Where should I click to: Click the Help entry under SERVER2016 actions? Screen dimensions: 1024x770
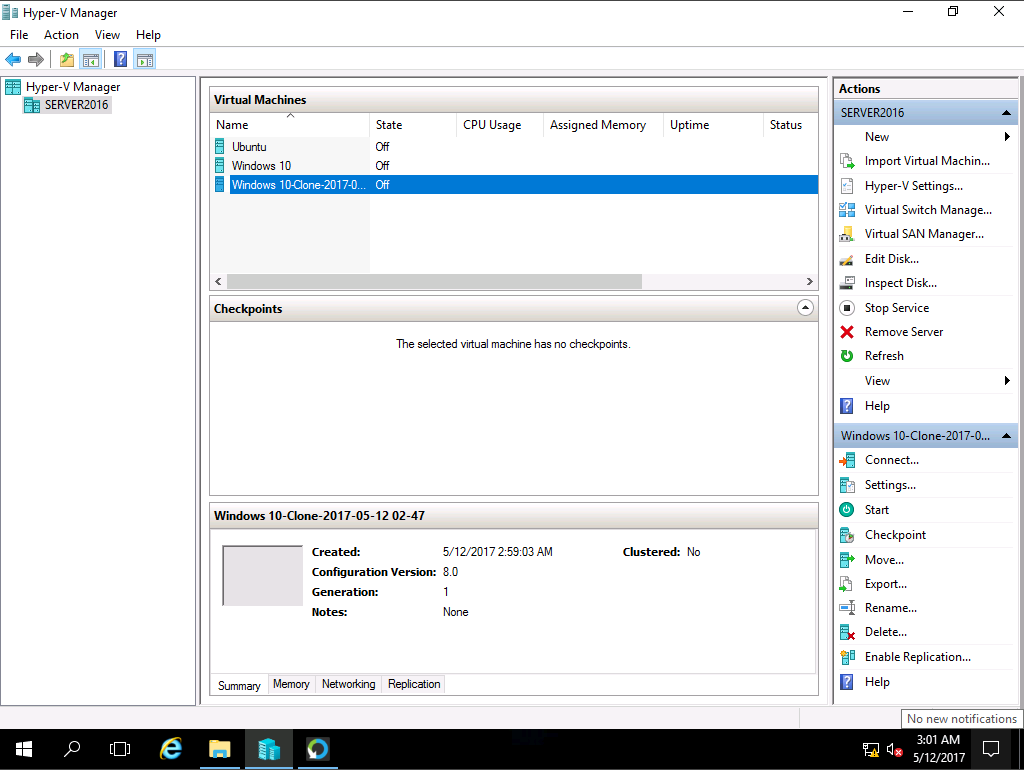coord(877,406)
